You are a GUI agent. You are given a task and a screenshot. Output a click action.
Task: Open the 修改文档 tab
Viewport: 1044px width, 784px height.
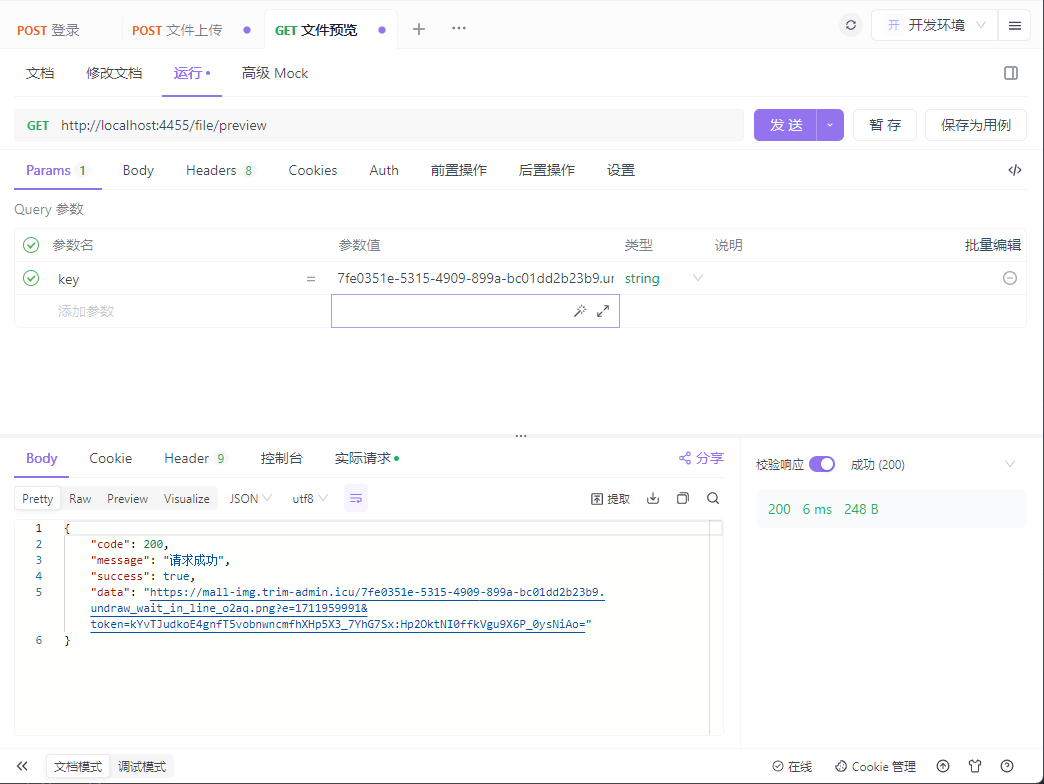114,73
